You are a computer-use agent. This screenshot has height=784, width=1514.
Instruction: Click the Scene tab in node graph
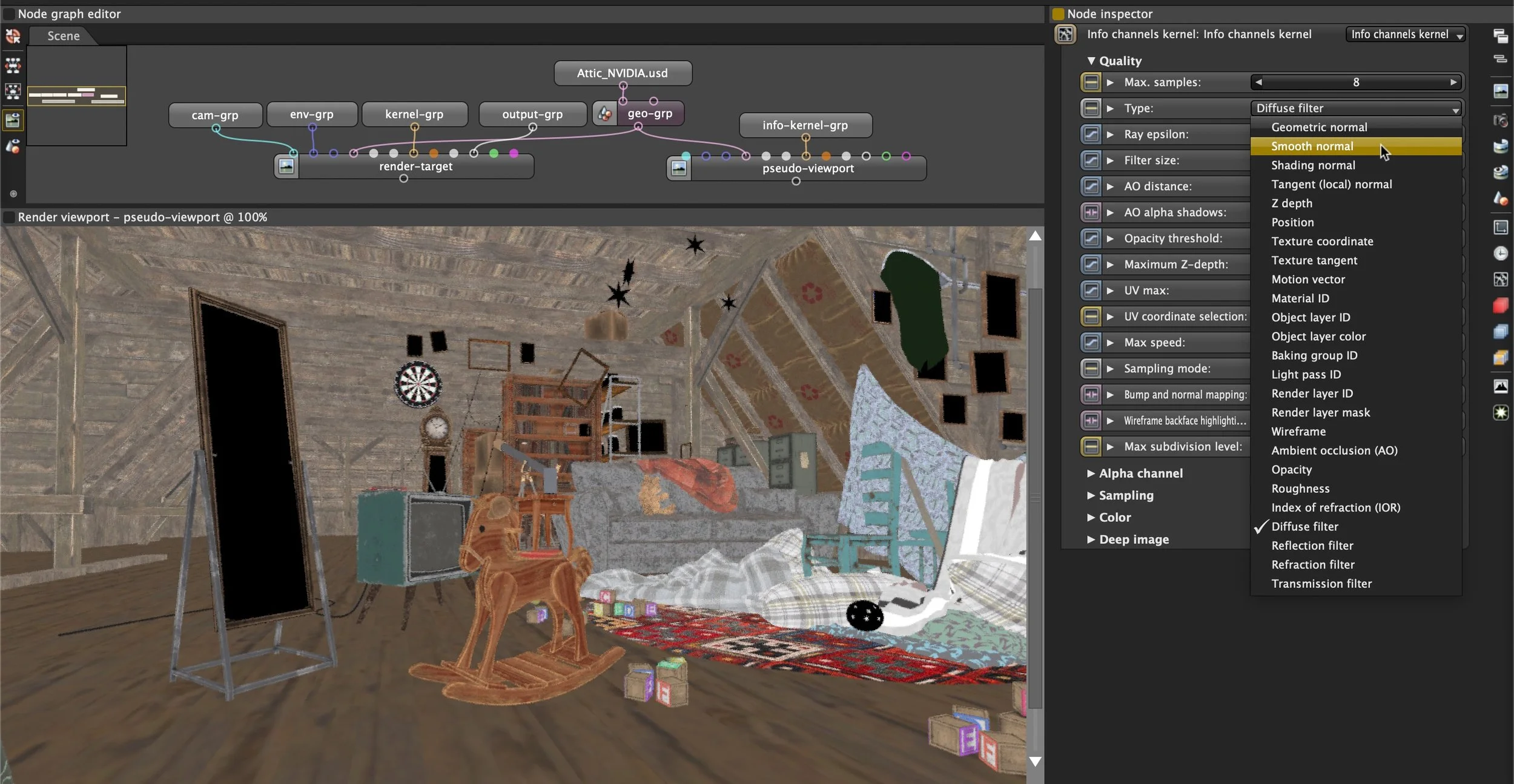pos(64,36)
